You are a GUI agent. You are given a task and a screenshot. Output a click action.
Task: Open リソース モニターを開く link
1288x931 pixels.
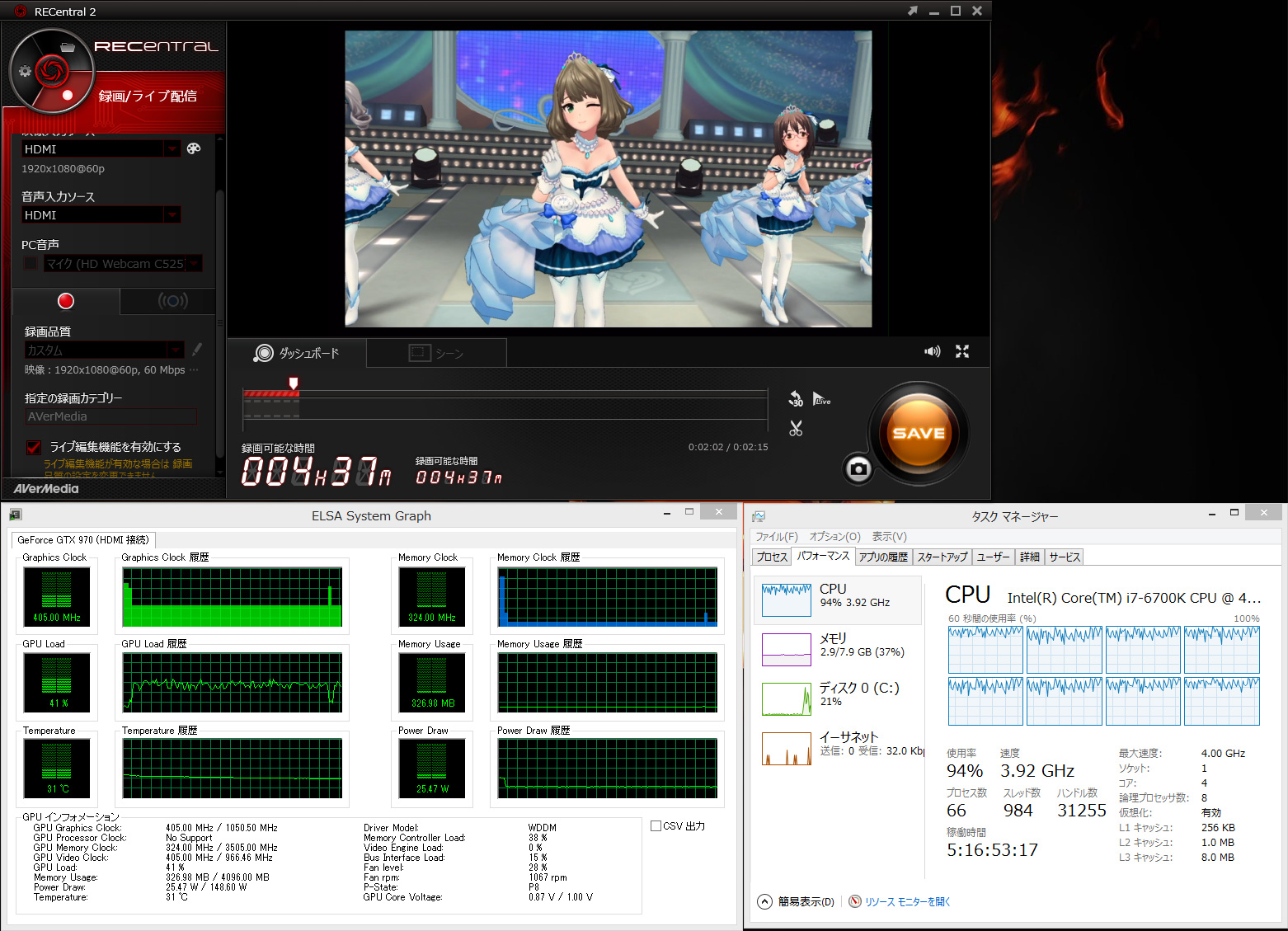click(907, 901)
